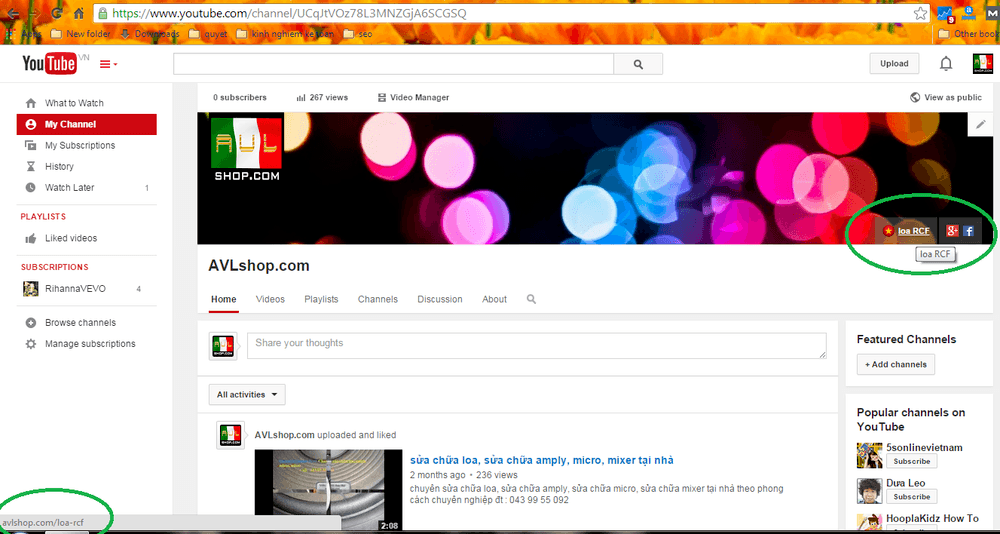Screen dimensions: 1000x534
Task: Click the SUBSCRIPTIONS heading
Action: pos(54,267)
